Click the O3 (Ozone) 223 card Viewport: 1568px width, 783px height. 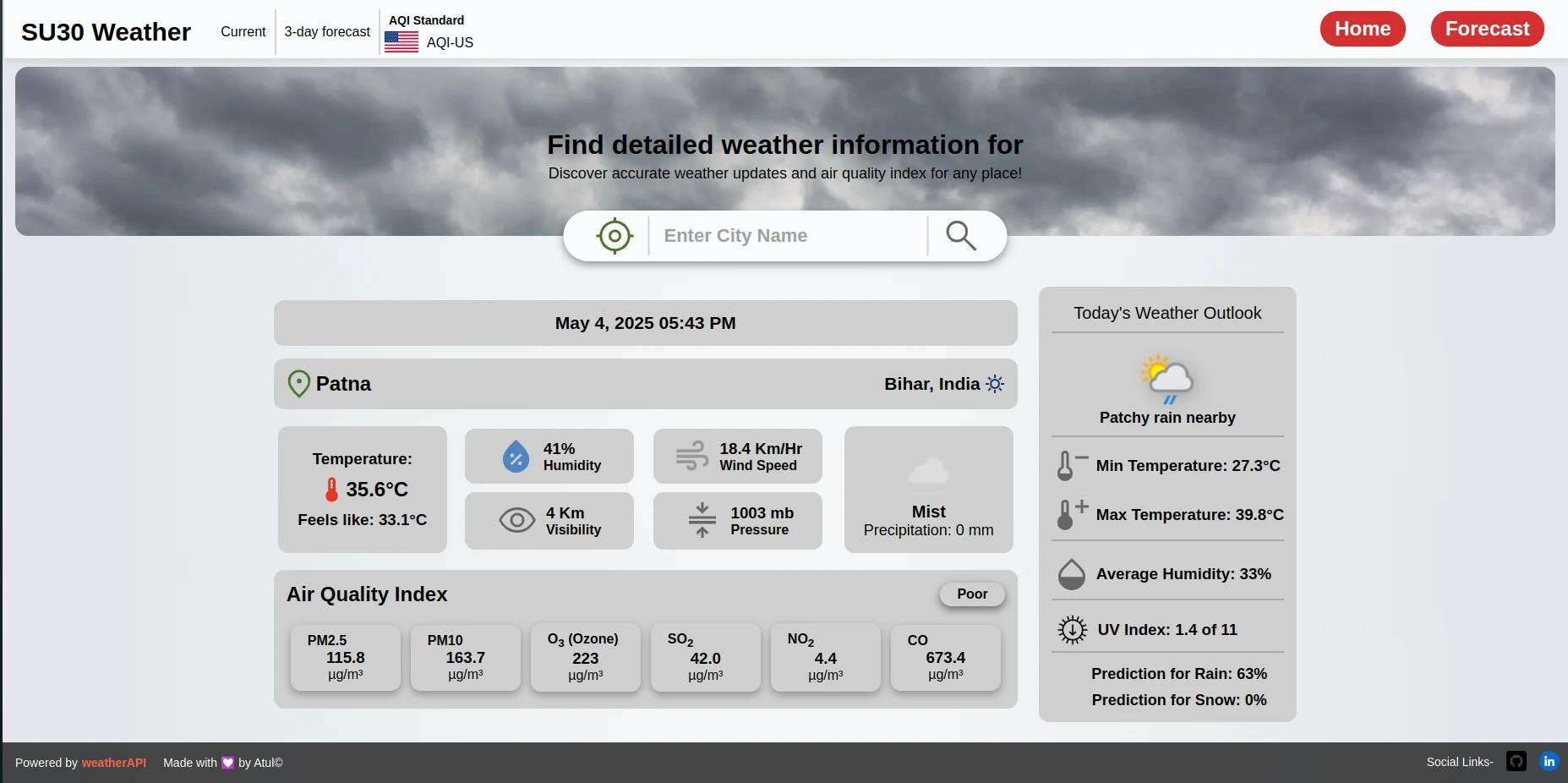(x=586, y=658)
